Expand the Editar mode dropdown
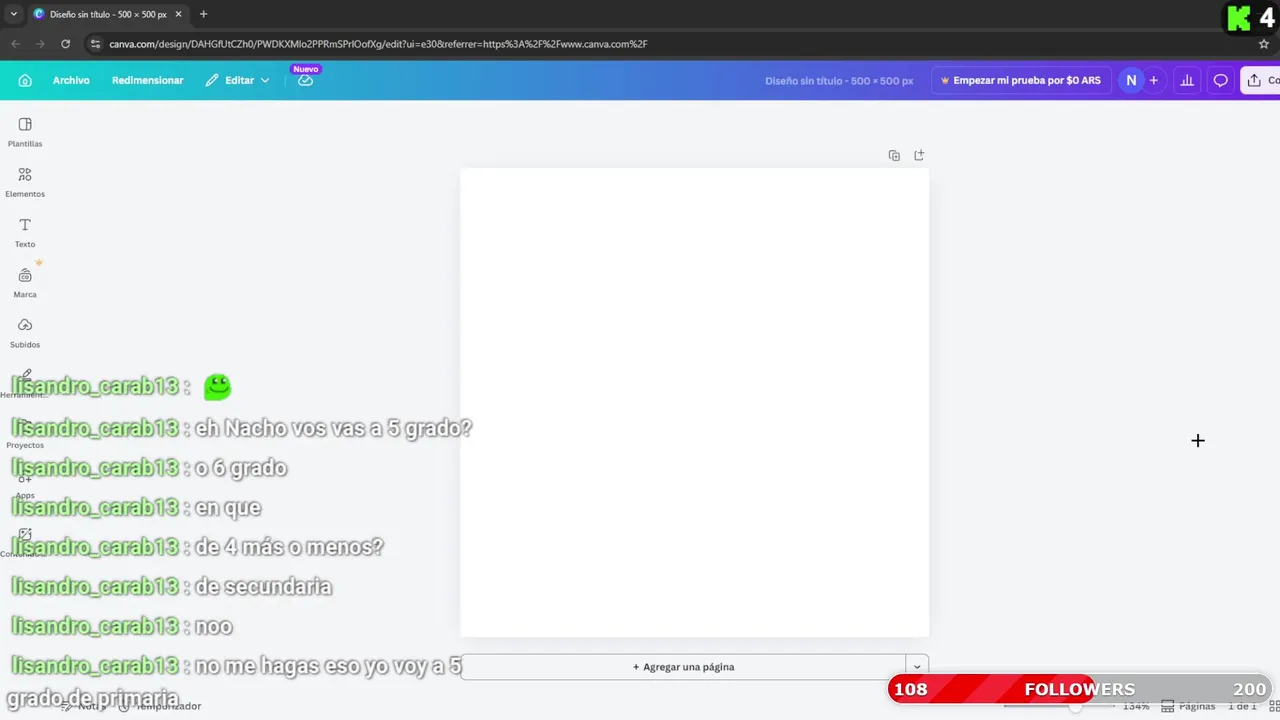 coord(237,80)
